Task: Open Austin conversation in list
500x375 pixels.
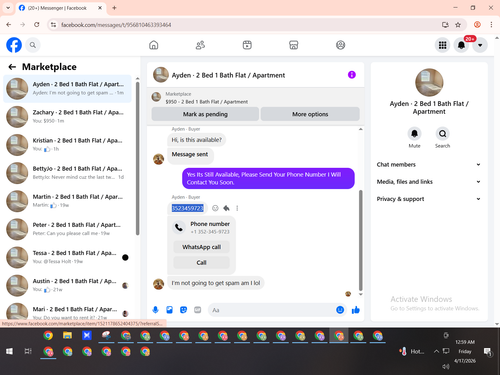Action: point(67,285)
